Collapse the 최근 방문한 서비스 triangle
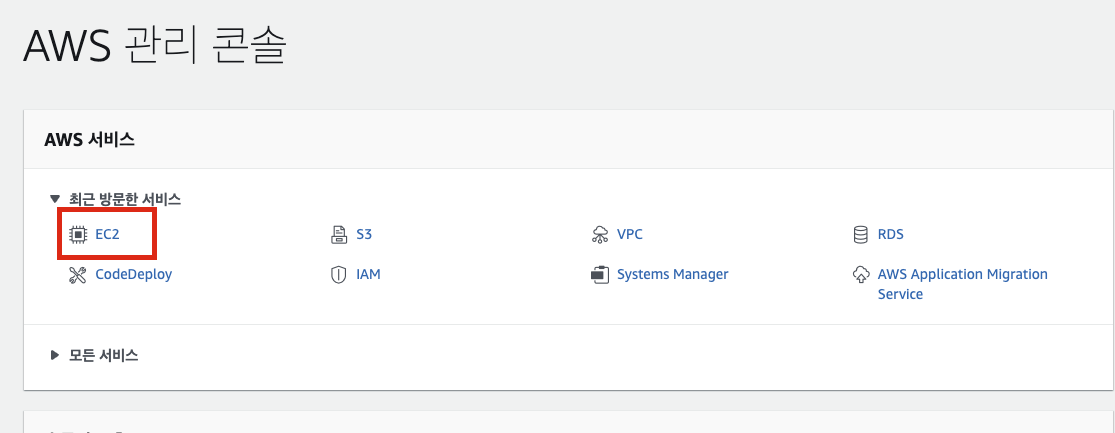Viewport: 1115px width, 433px height. point(55,200)
